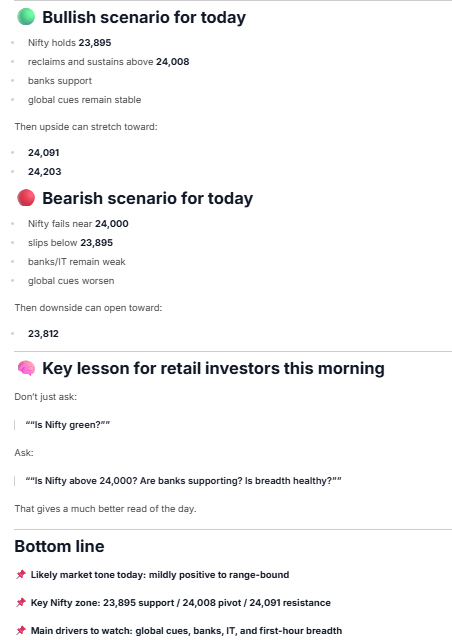452x640 pixels.
Task: Click the 'Then downside can open toward' text
Action: point(88,307)
